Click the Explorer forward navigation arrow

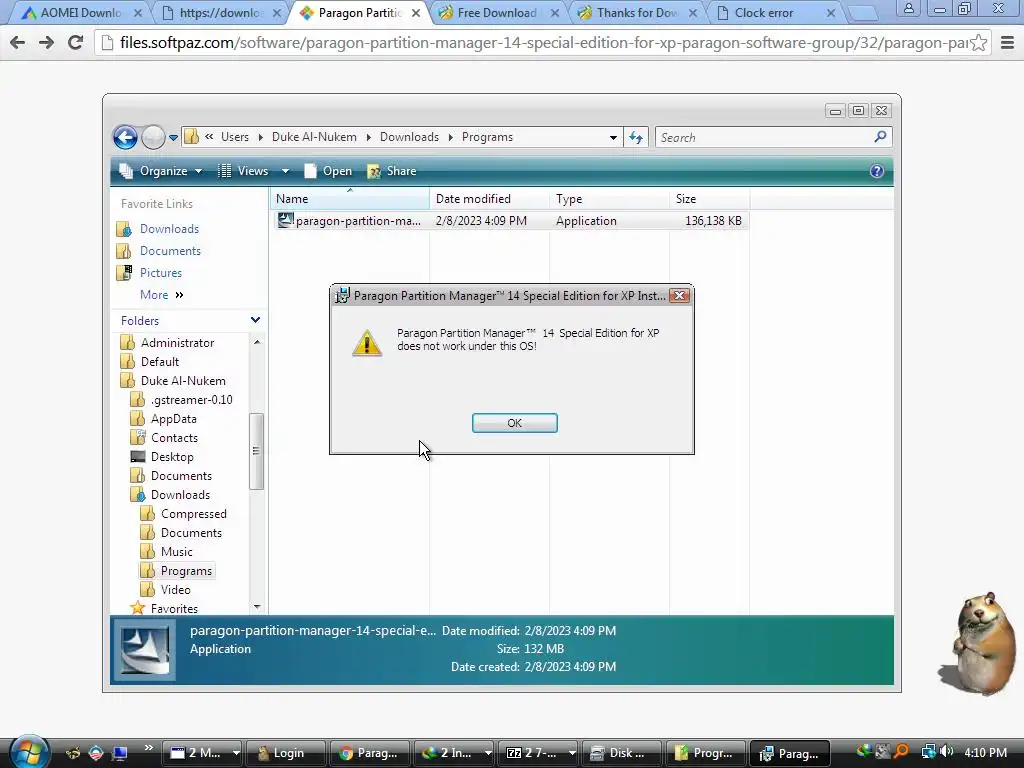point(153,138)
